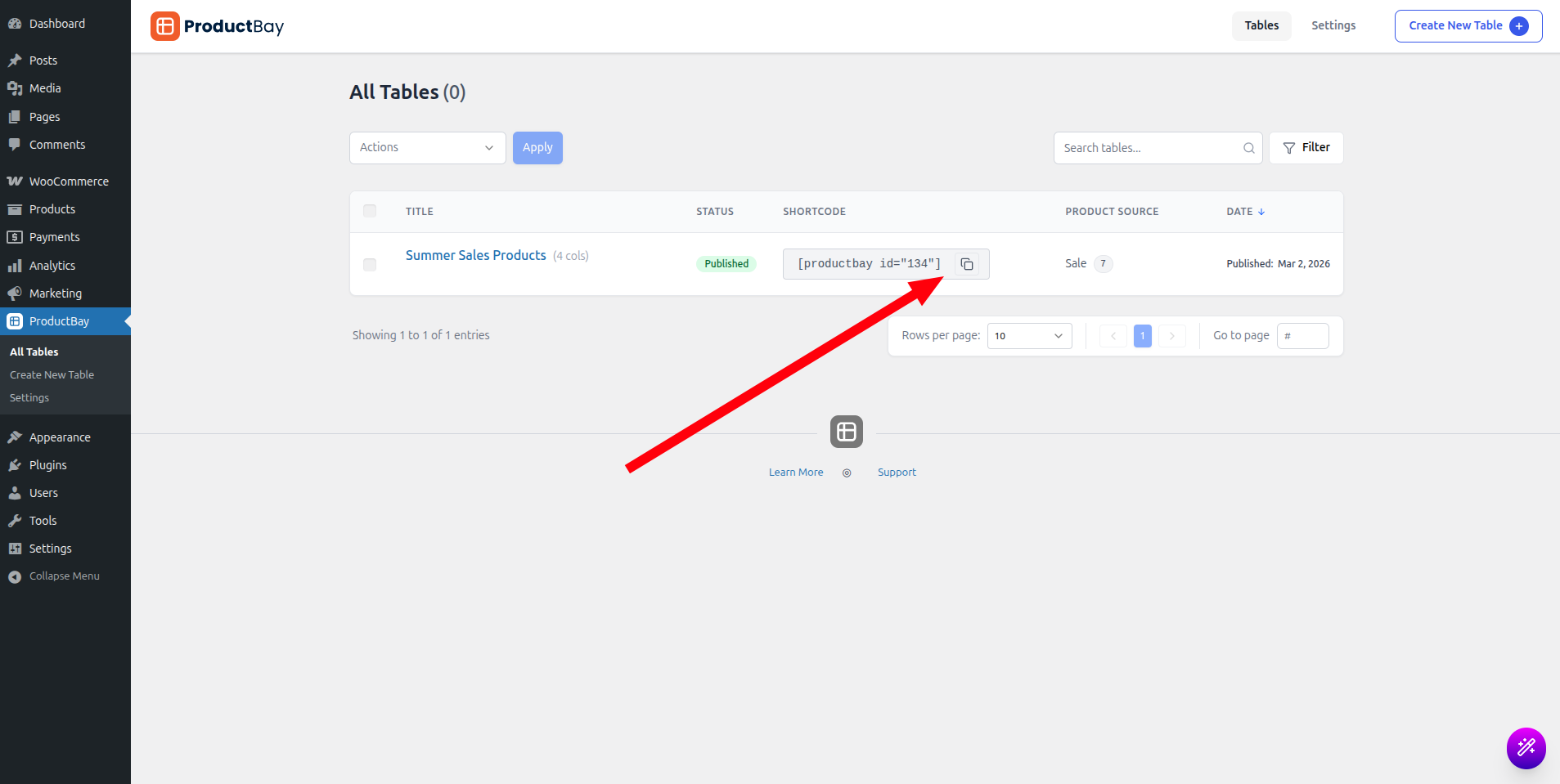Select the Summer Sales Products row checkbox
Image resolution: width=1560 pixels, height=784 pixels.
[370, 264]
